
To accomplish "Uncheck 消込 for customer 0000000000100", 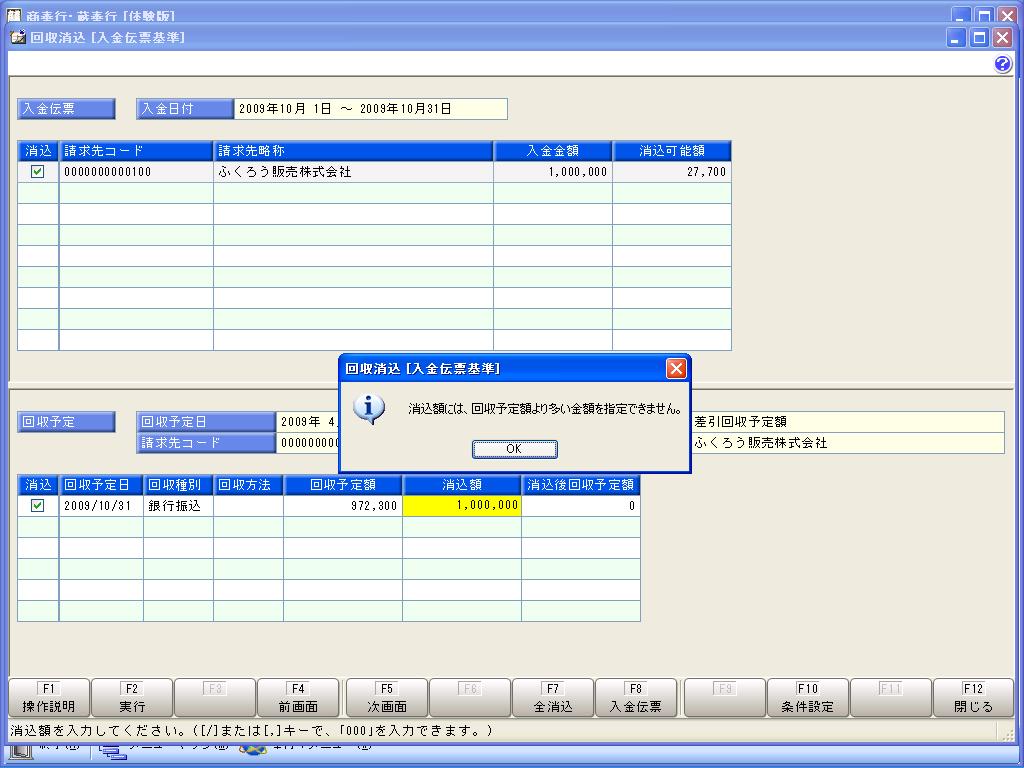I will tap(38, 172).
